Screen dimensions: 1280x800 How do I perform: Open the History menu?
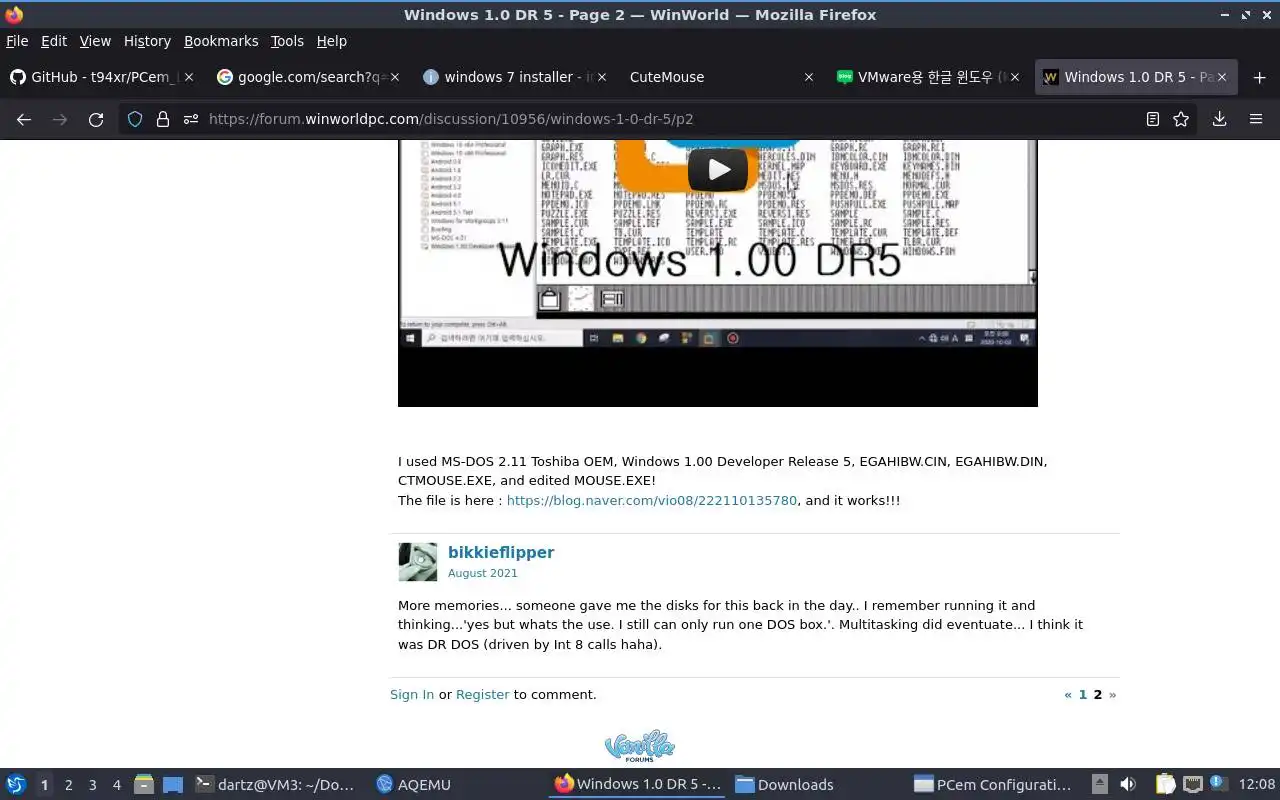coord(147,41)
